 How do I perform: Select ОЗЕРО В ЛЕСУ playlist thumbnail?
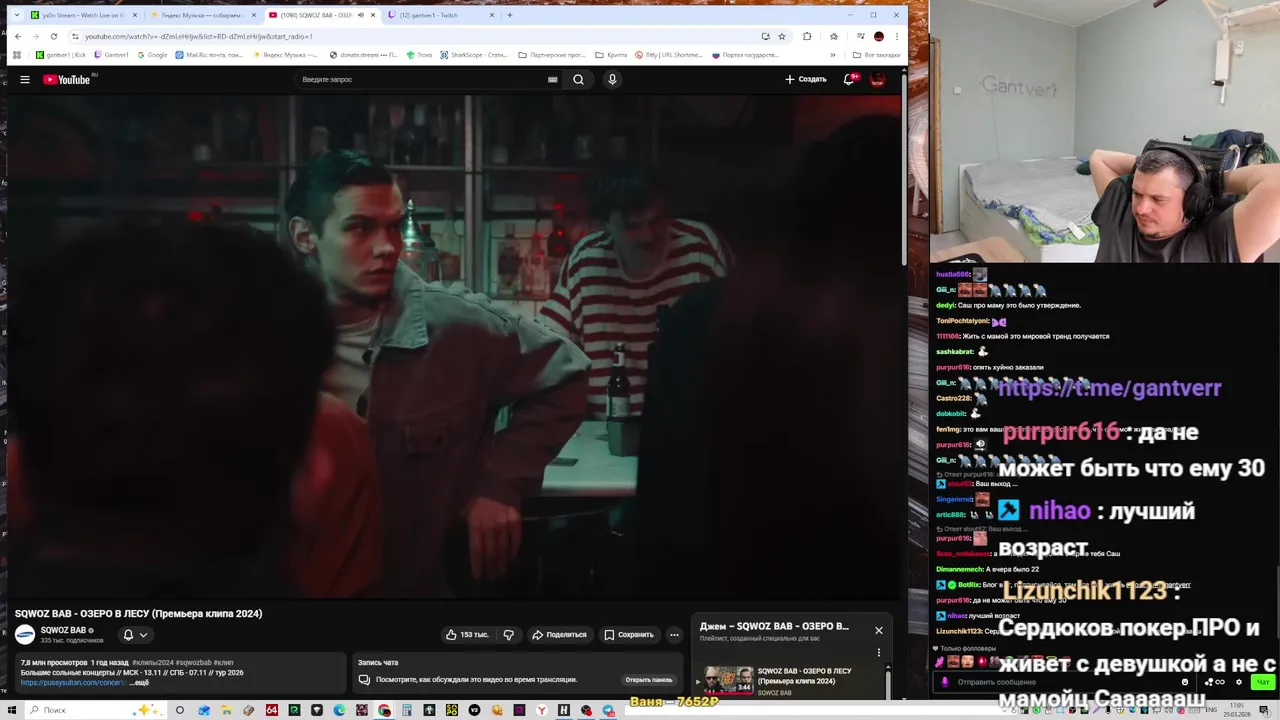click(x=729, y=679)
